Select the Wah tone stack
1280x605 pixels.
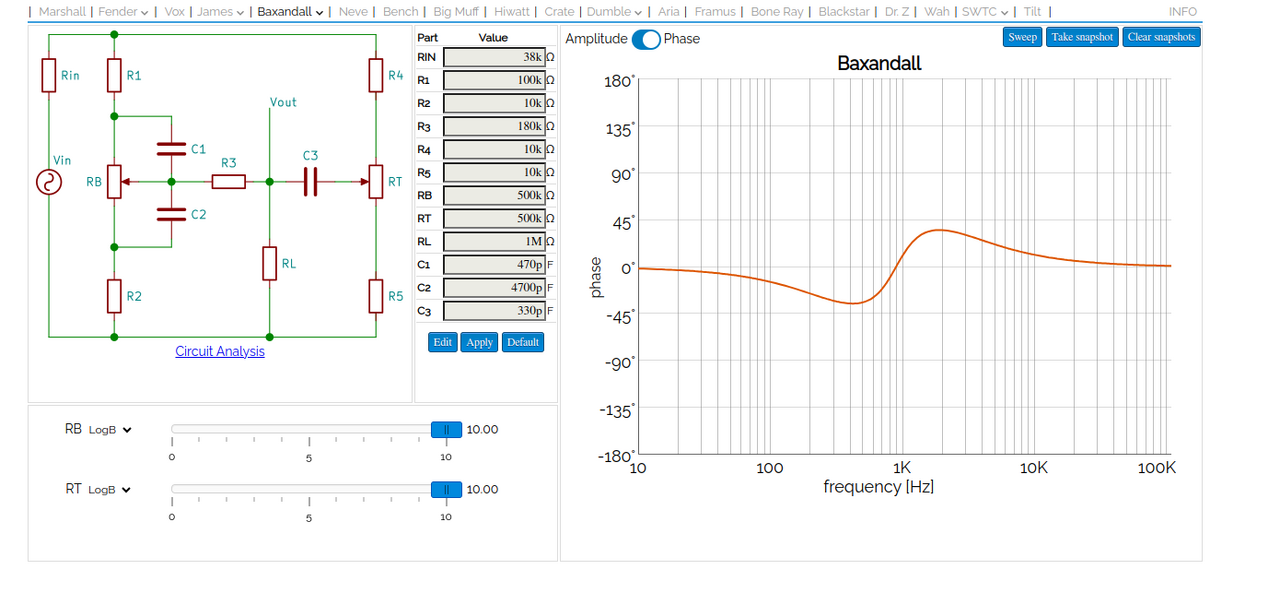(937, 12)
